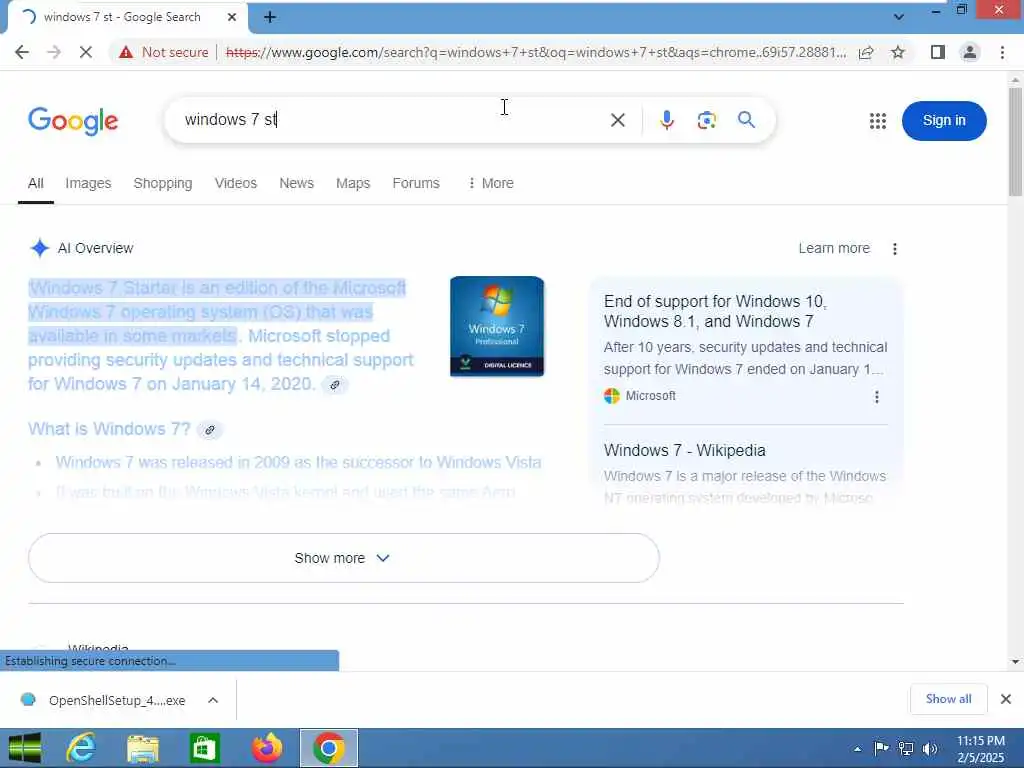Open download options for OpenShellSetup file
The image size is (1024, 768).
[213, 701]
